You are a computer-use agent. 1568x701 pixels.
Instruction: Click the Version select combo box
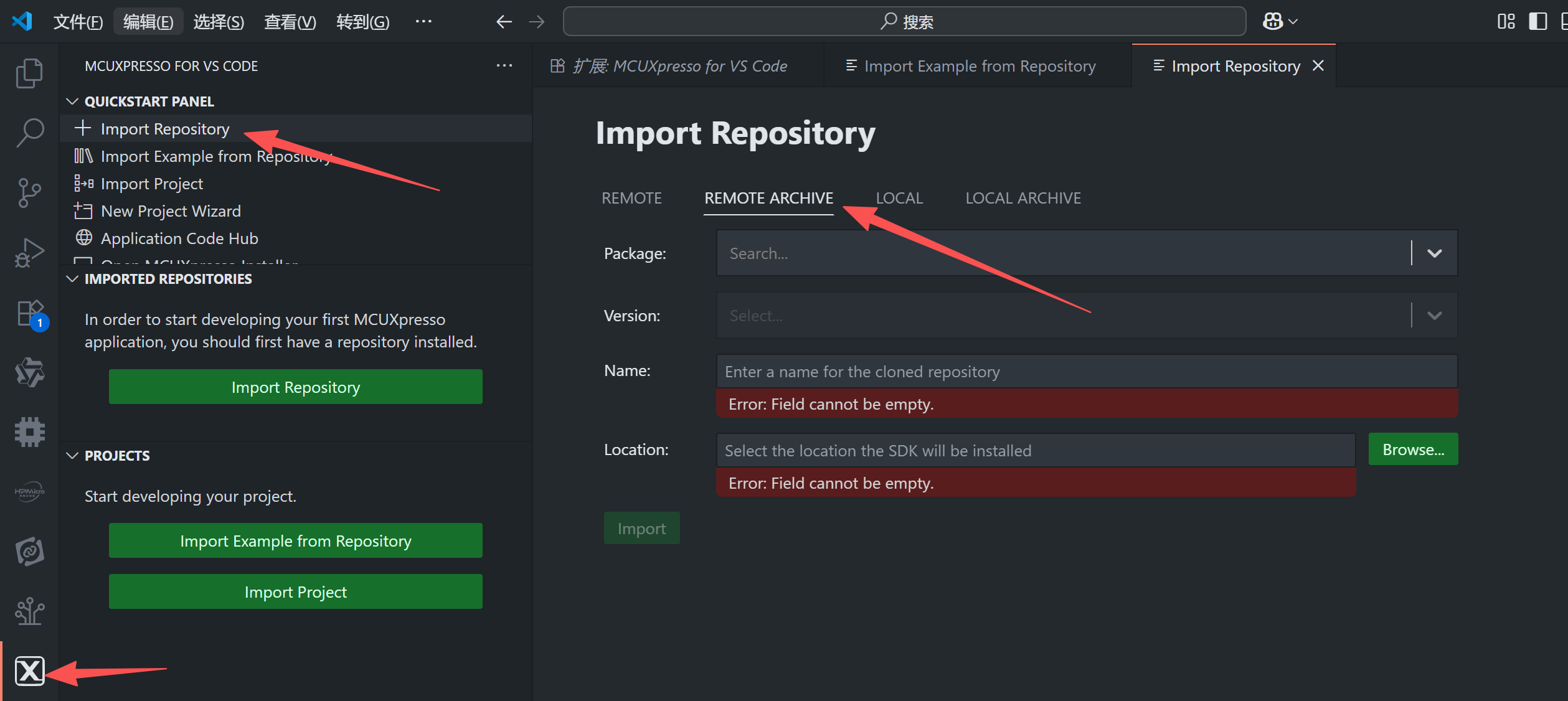[1086, 316]
